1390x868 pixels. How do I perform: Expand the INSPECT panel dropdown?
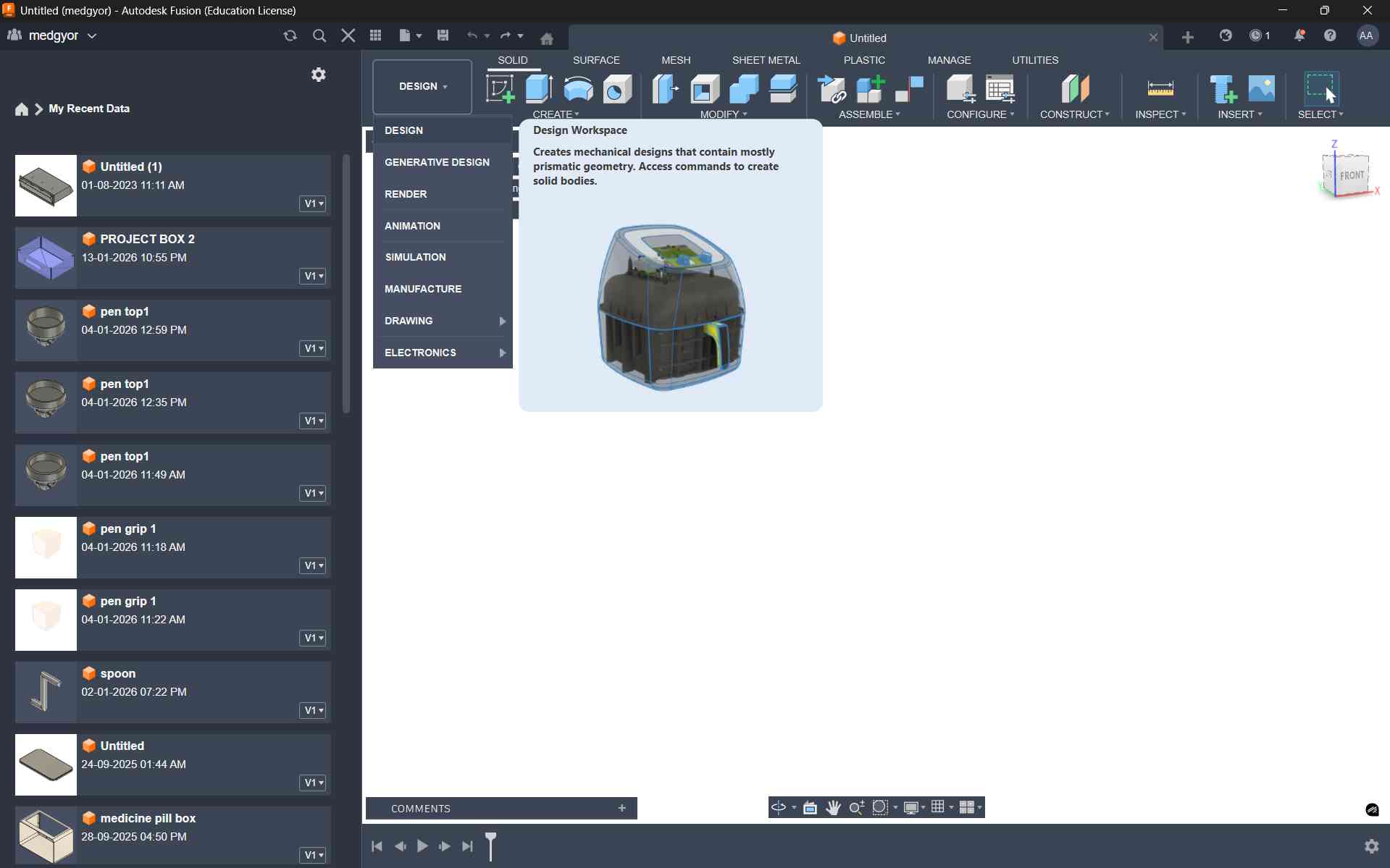coord(1160,114)
